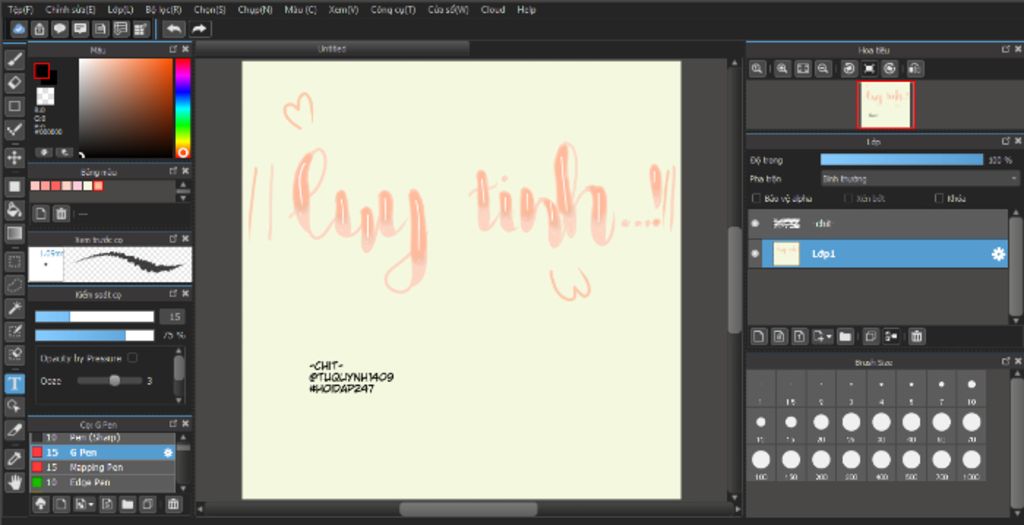The width and height of the screenshot is (1024, 525).
Task: Open Lớp1 layer settings gear
Action: [998, 254]
